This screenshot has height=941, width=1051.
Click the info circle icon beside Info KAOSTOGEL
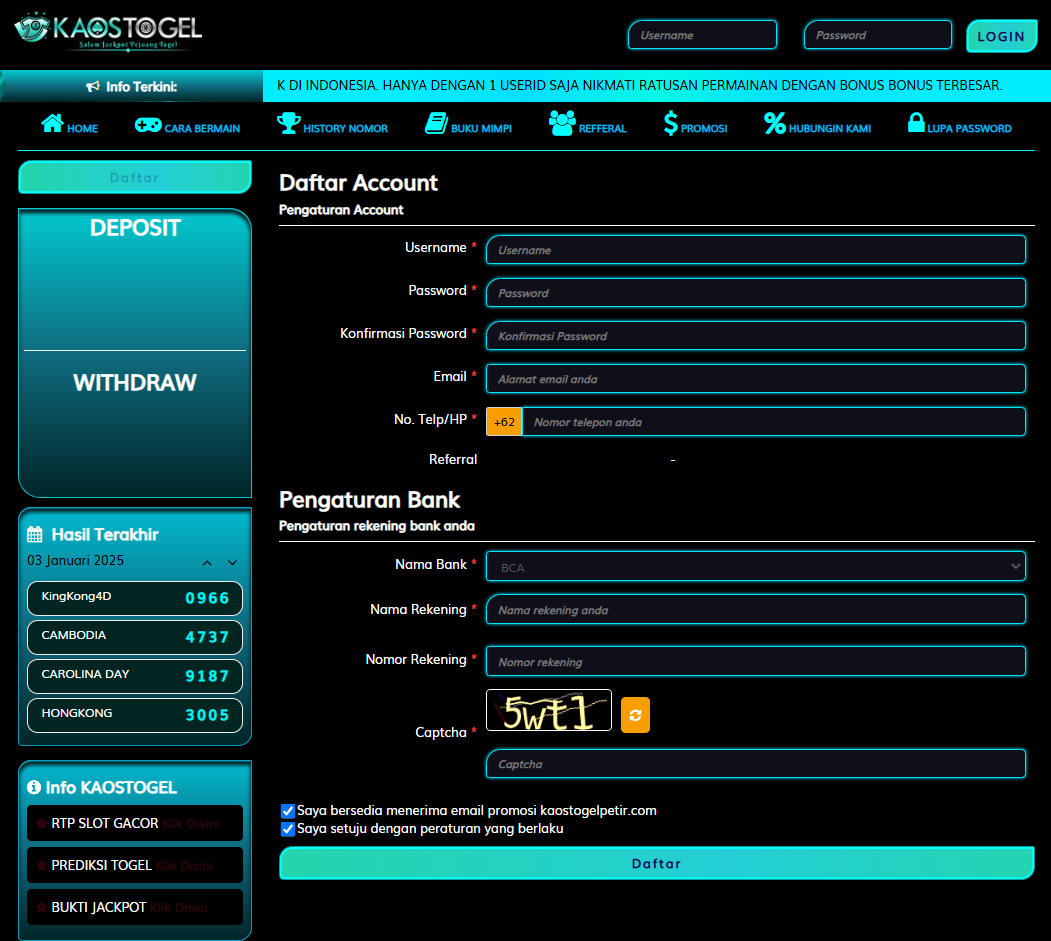34,788
